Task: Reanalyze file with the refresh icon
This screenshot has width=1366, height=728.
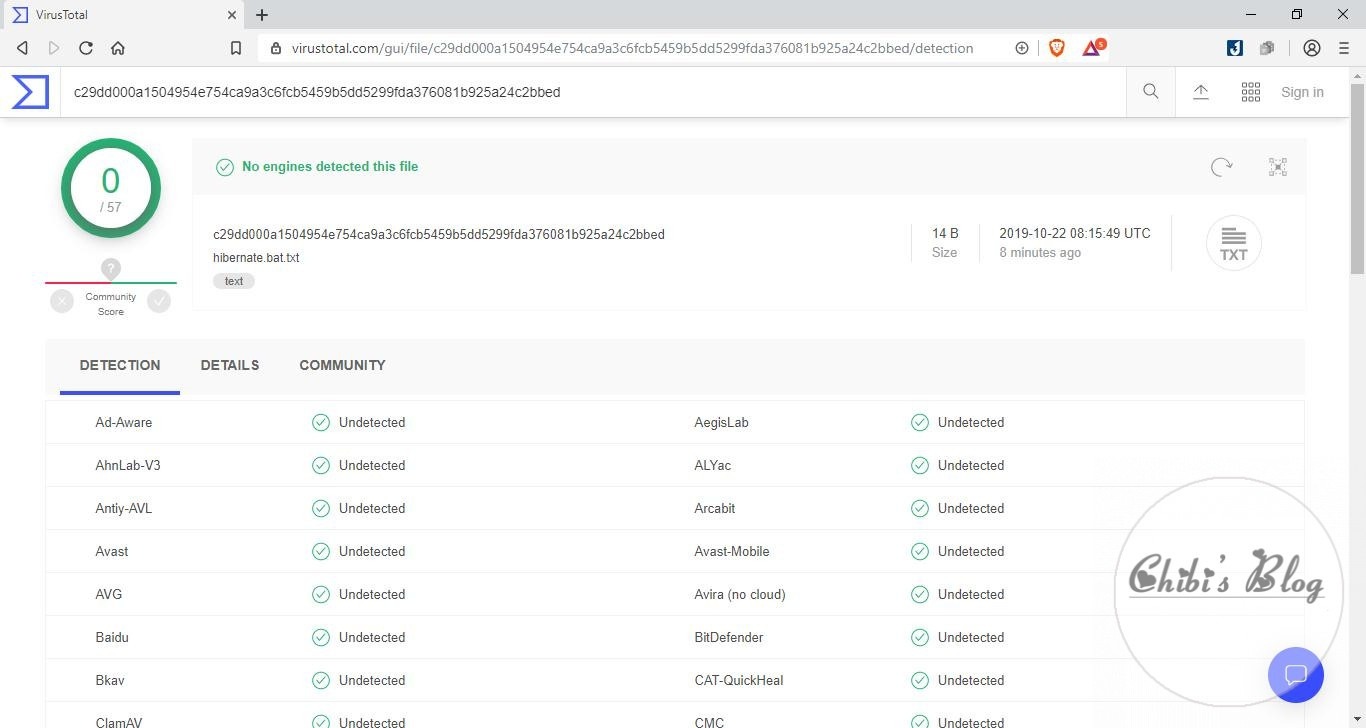Action: [1221, 167]
